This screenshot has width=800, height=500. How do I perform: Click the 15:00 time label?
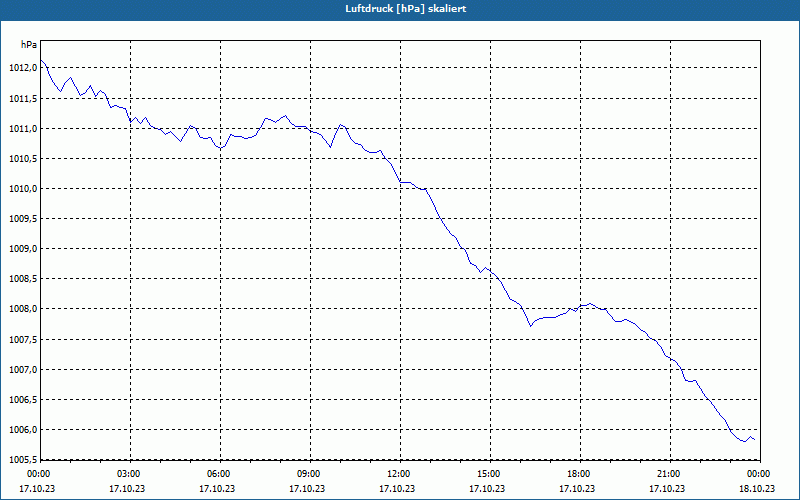490,474
